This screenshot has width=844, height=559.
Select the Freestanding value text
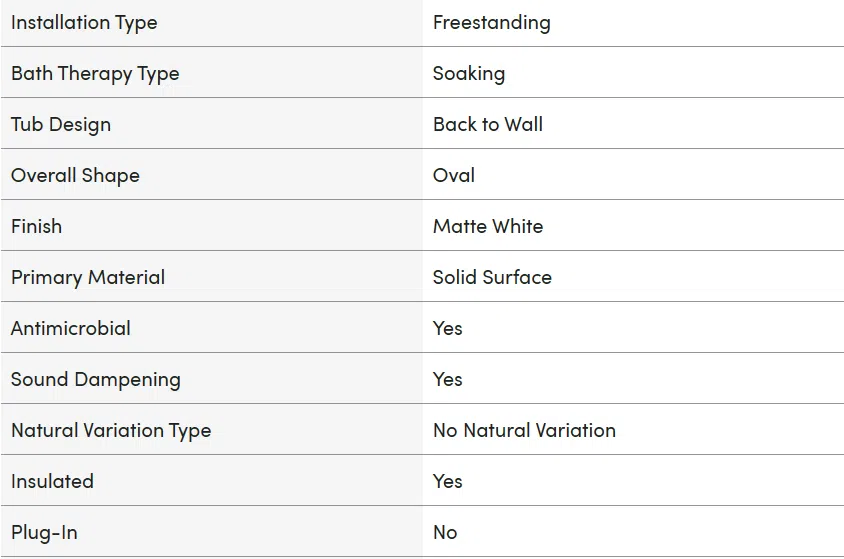tap(491, 23)
